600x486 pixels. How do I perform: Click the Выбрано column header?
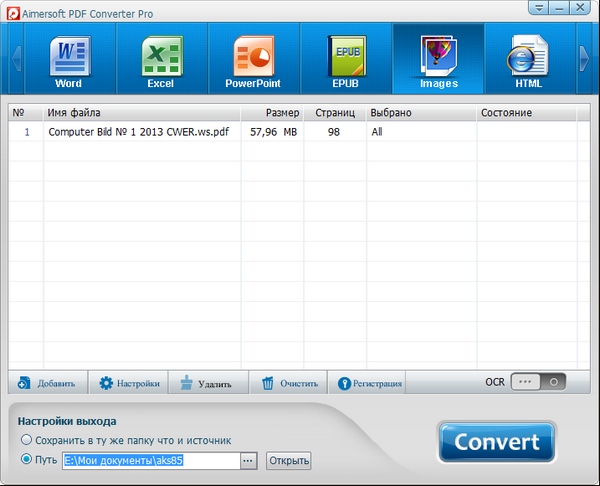[x=421, y=113]
